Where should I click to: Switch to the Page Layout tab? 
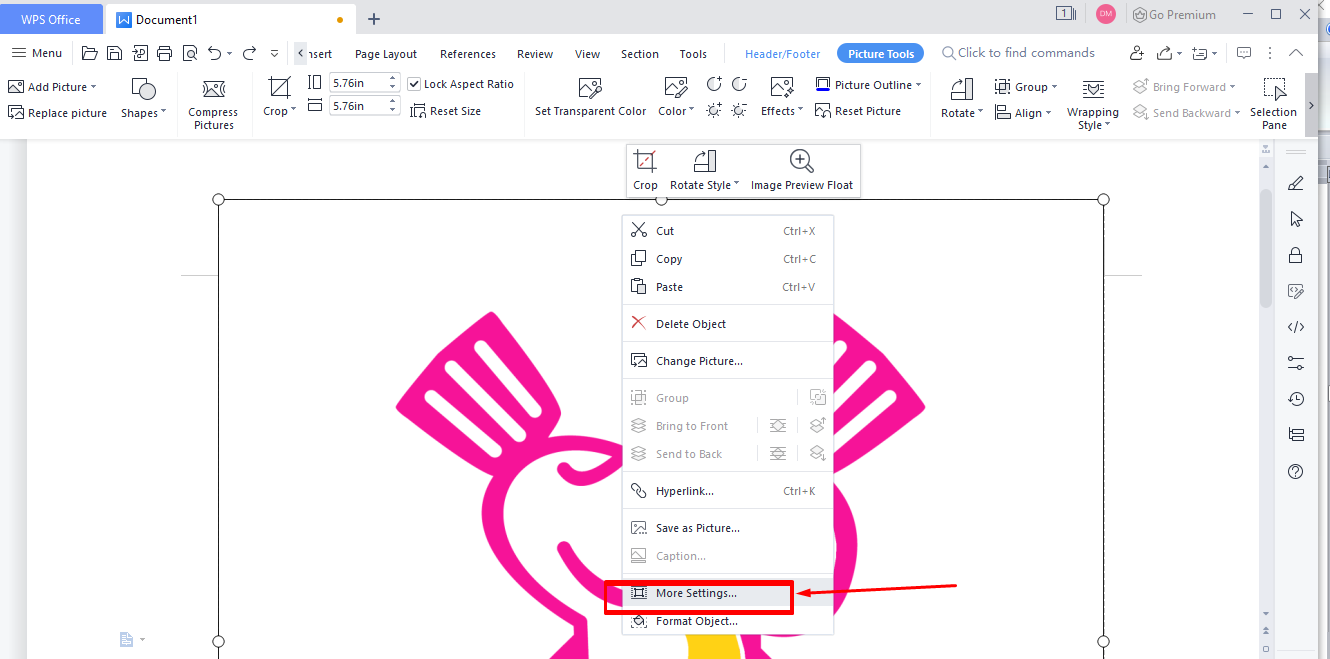[386, 54]
